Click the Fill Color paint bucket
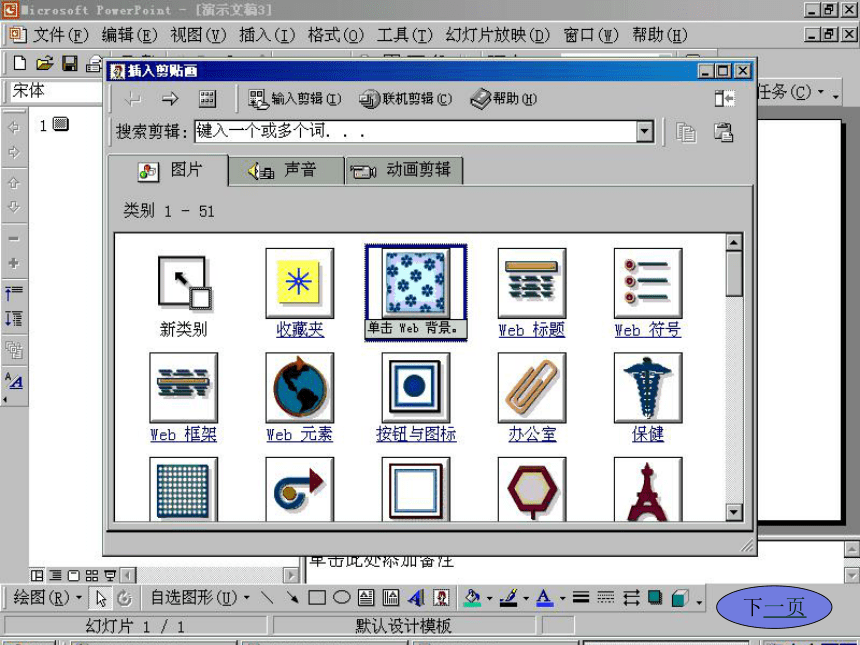860x645 pixels. click(x=472, y=597)
